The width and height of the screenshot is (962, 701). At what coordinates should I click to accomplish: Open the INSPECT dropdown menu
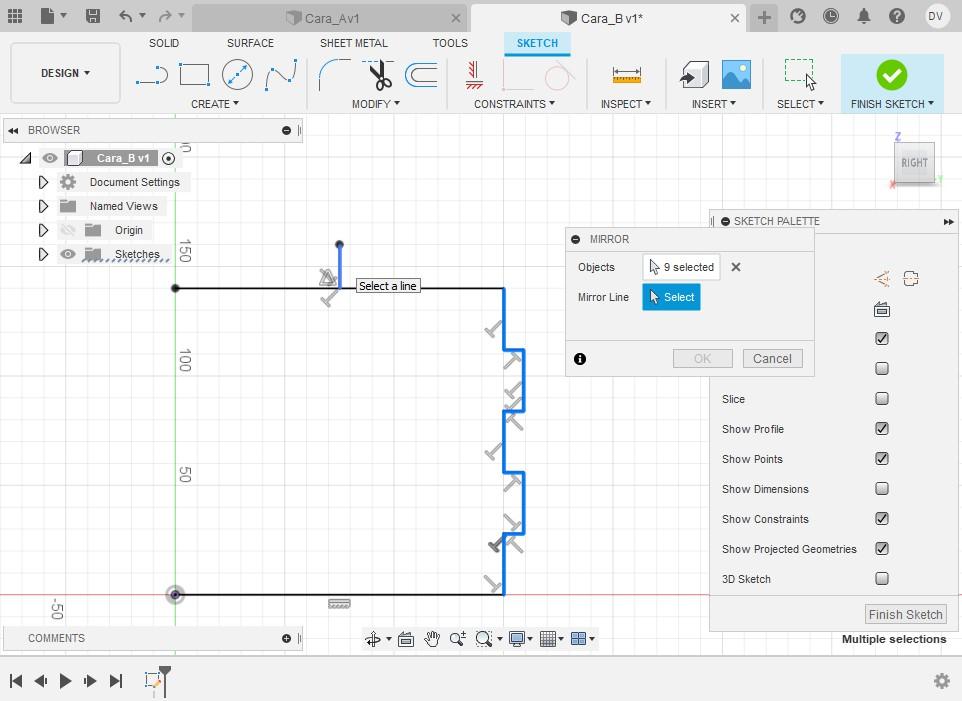point(626,104)
